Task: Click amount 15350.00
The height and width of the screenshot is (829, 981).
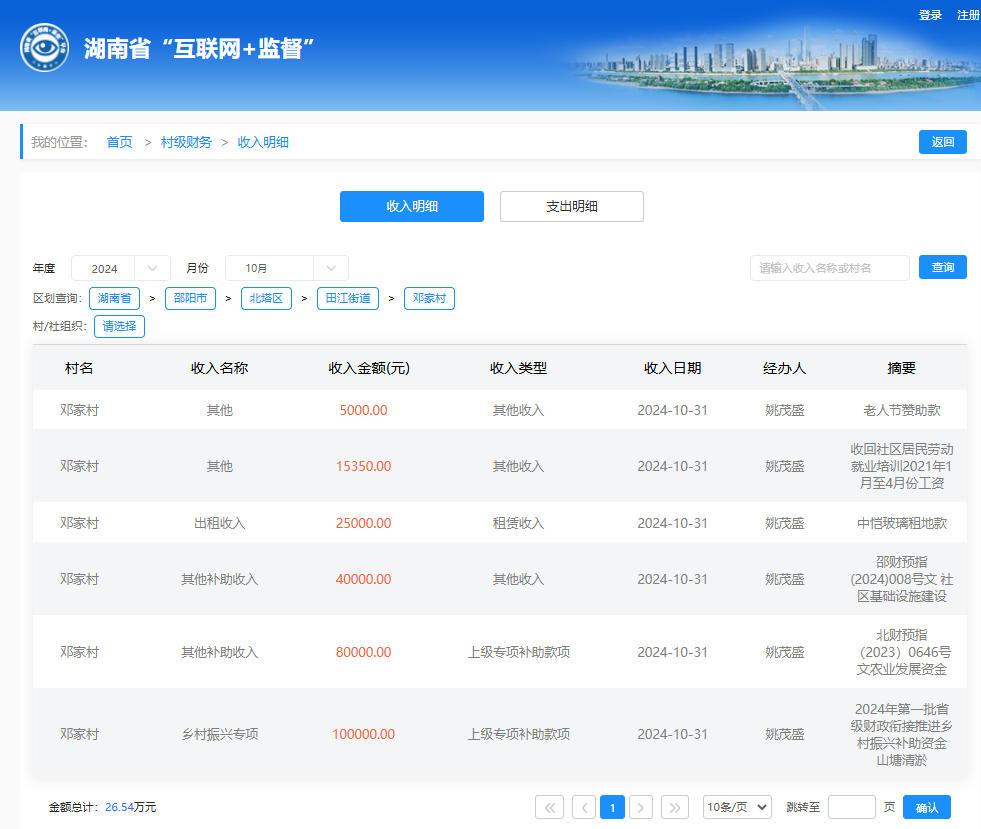Action: [363, 466]
